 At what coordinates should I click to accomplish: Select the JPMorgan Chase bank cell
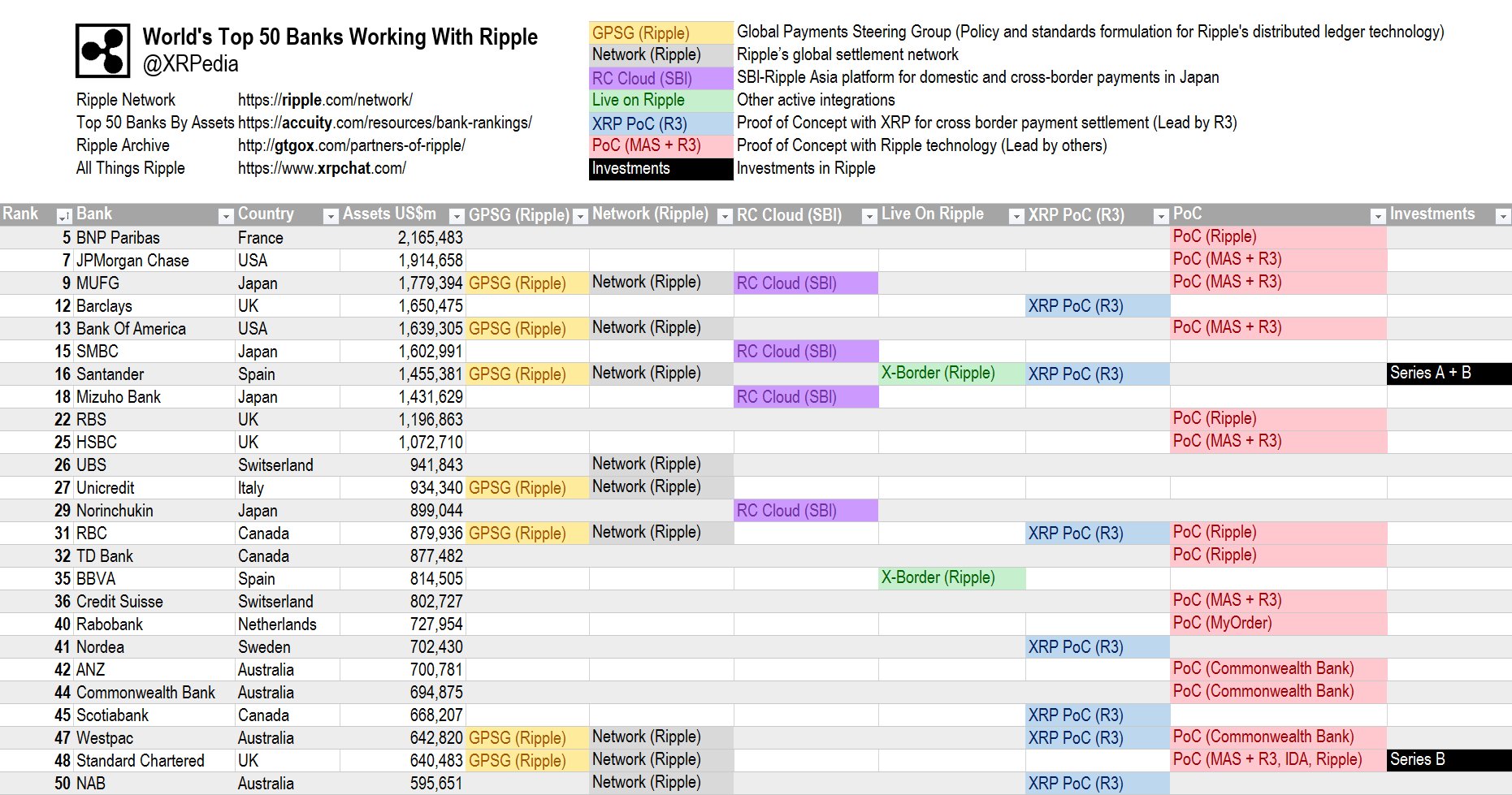(x=154, y=261)
